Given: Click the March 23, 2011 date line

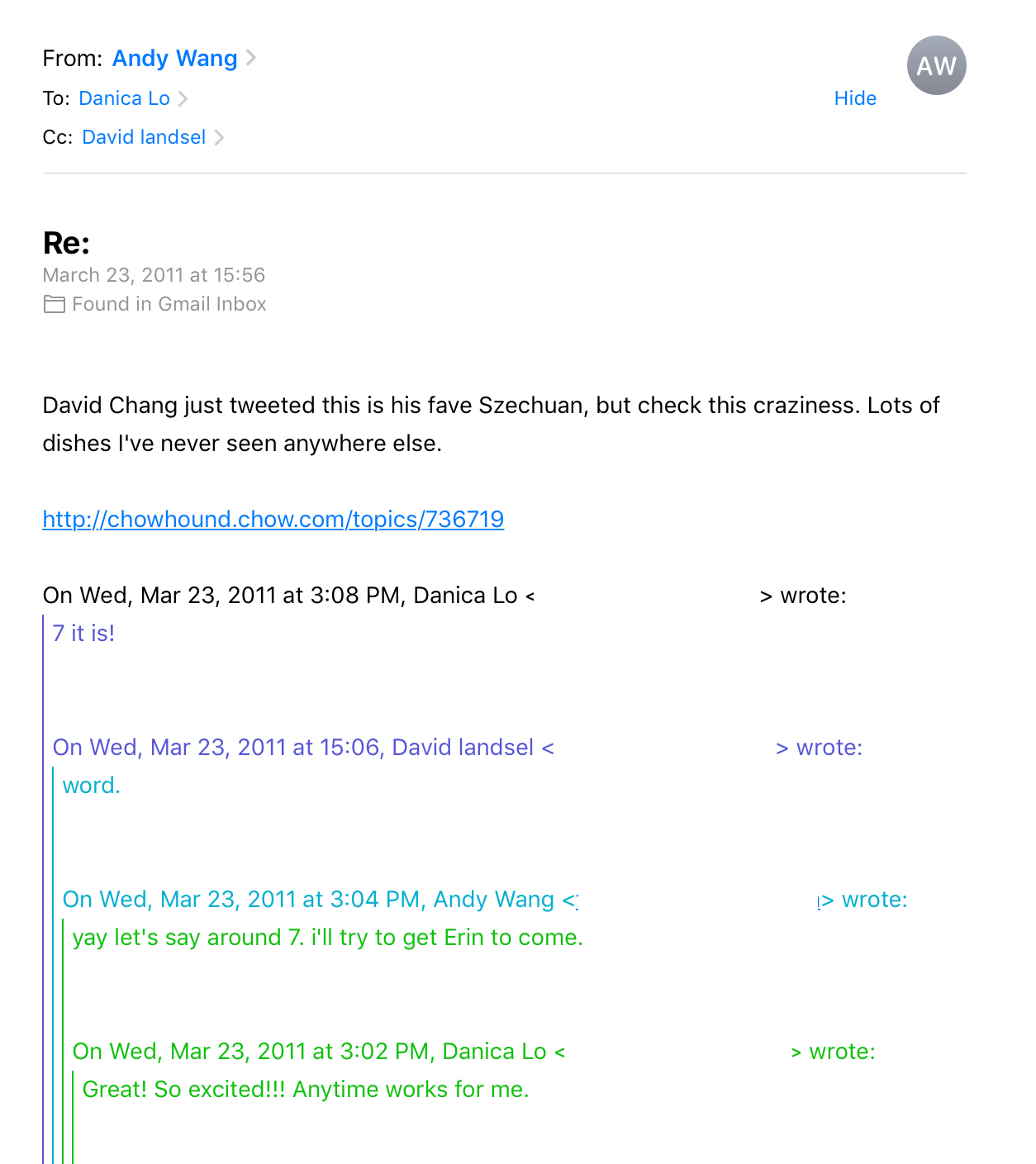Looking at the screenshot, I should [x=154, y=275].
